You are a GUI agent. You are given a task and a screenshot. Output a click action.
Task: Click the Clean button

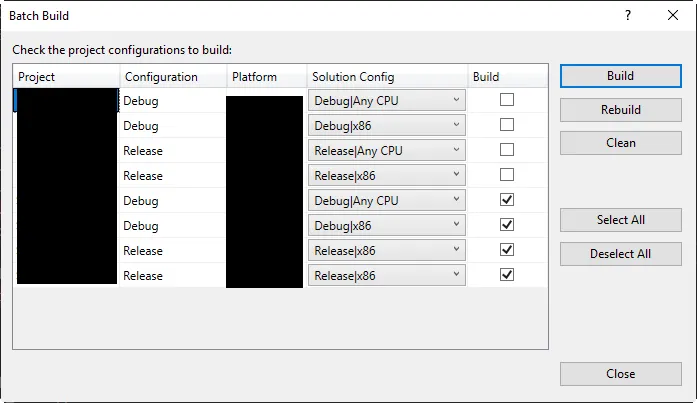[x=620, y=142]
